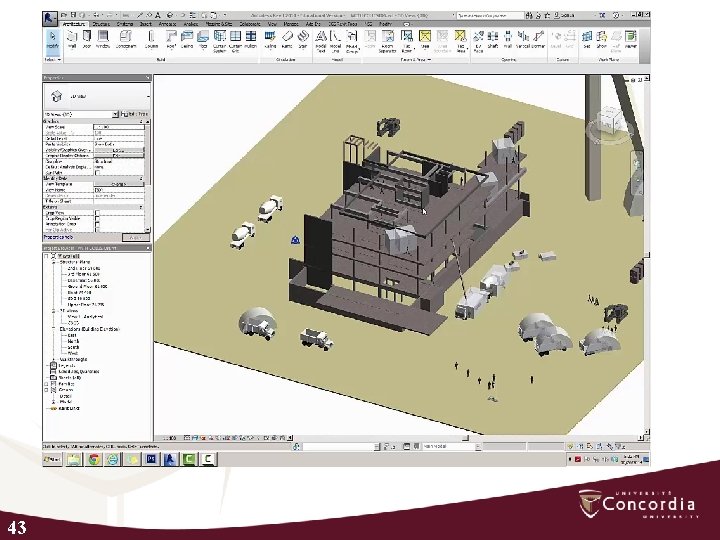The image size is (720, 540).
Task: Select the Curtain Grid tool
Action: [x=235, y=41]
